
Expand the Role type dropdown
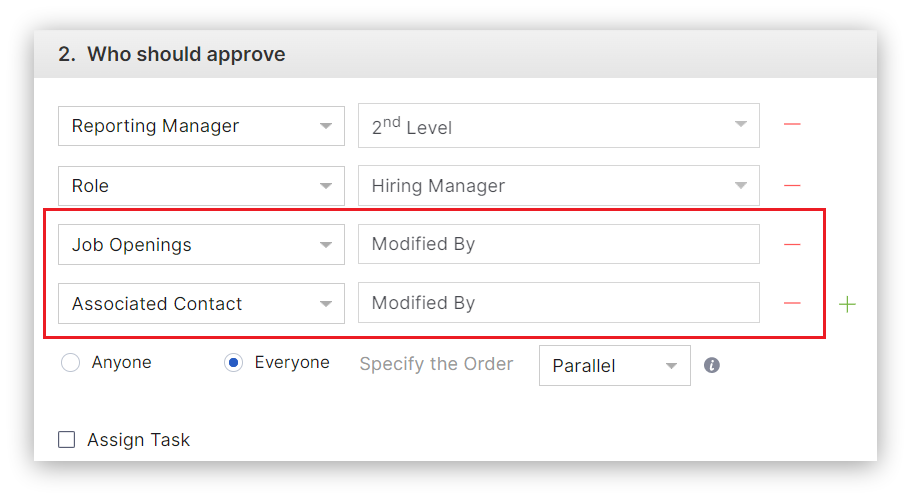pyautogui.click(x=201, y=186)
